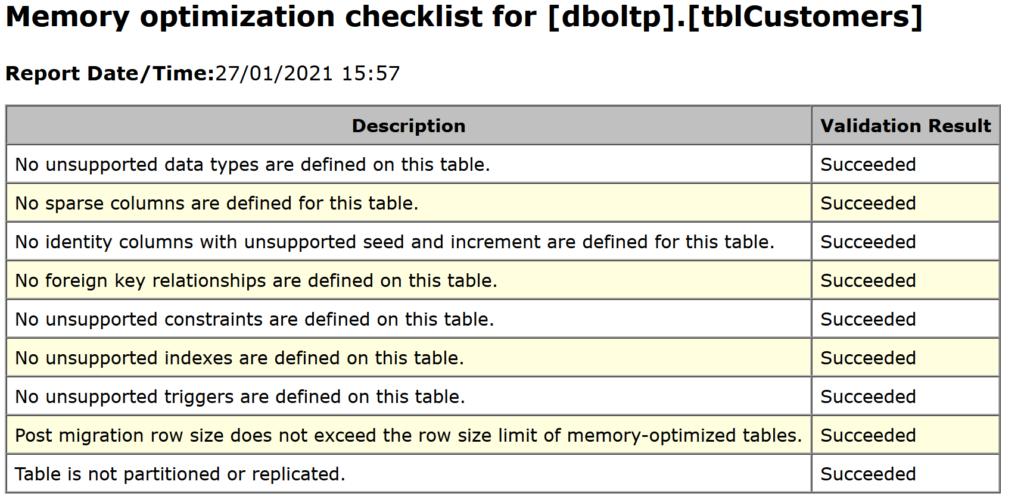This screenshot has width=1024, height=503.
Task: Click the Report Date/Time value
Action: click(x=307, y=73)
